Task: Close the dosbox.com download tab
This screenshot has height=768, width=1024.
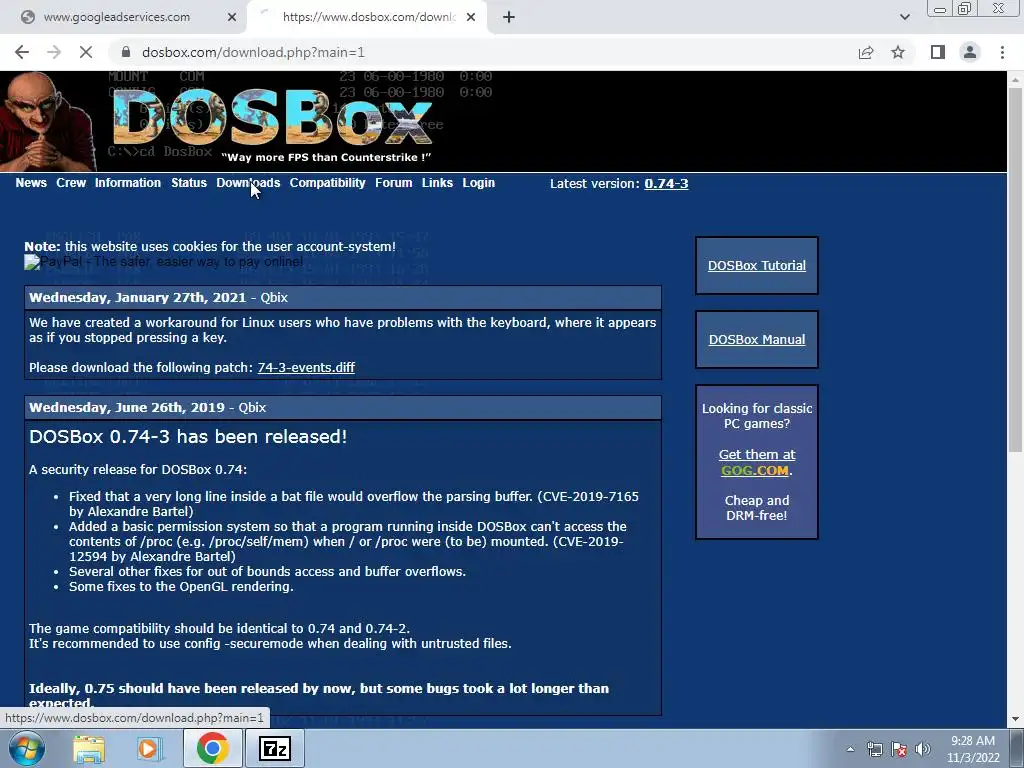Action: pos(471,17)
